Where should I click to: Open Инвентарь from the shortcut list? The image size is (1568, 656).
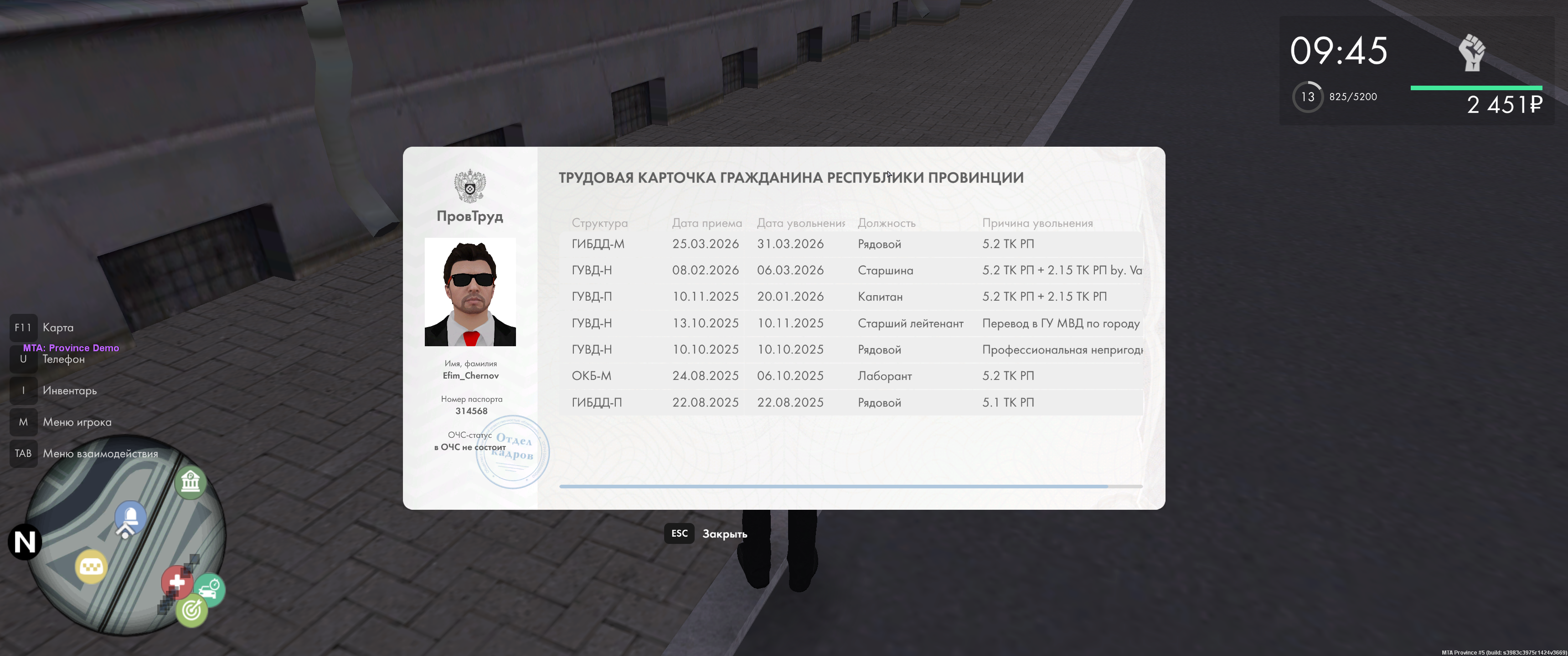click(69, 391)
